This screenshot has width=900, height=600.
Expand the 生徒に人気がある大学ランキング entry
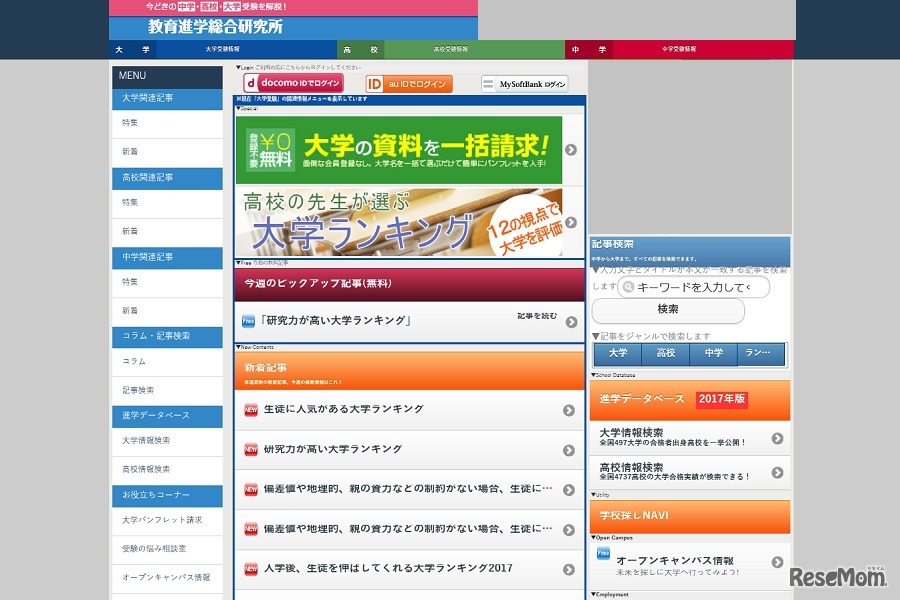570,408
